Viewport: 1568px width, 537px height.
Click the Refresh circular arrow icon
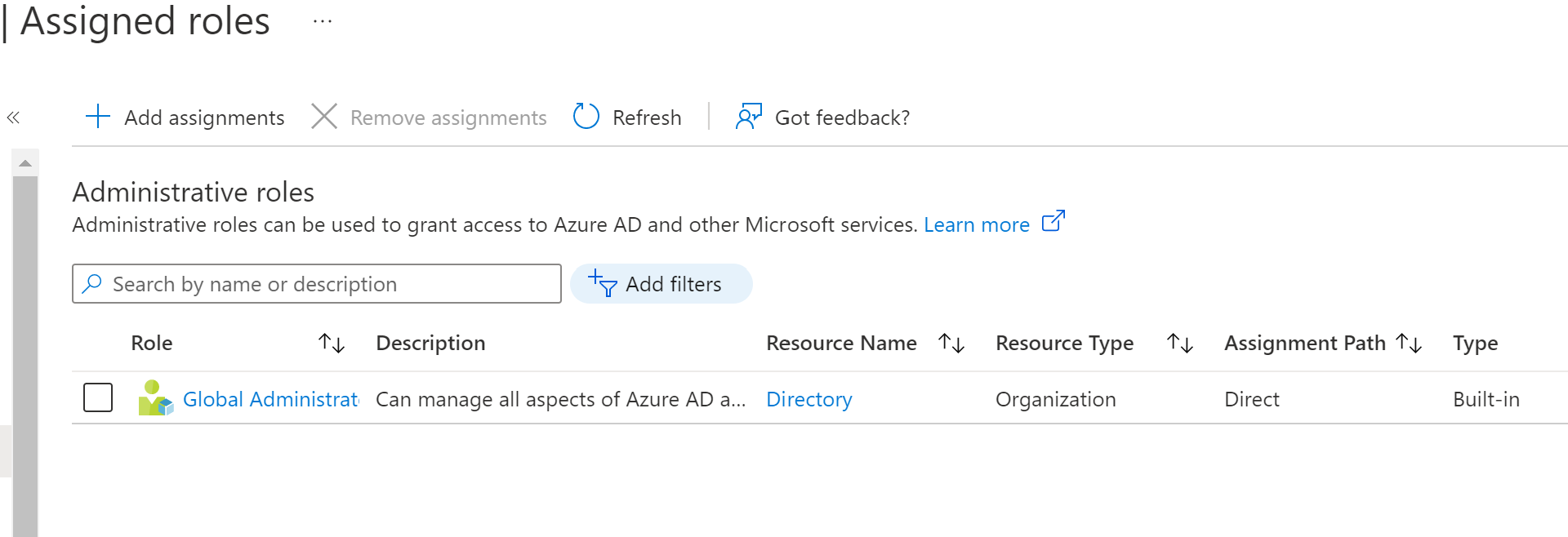(586, 116)
